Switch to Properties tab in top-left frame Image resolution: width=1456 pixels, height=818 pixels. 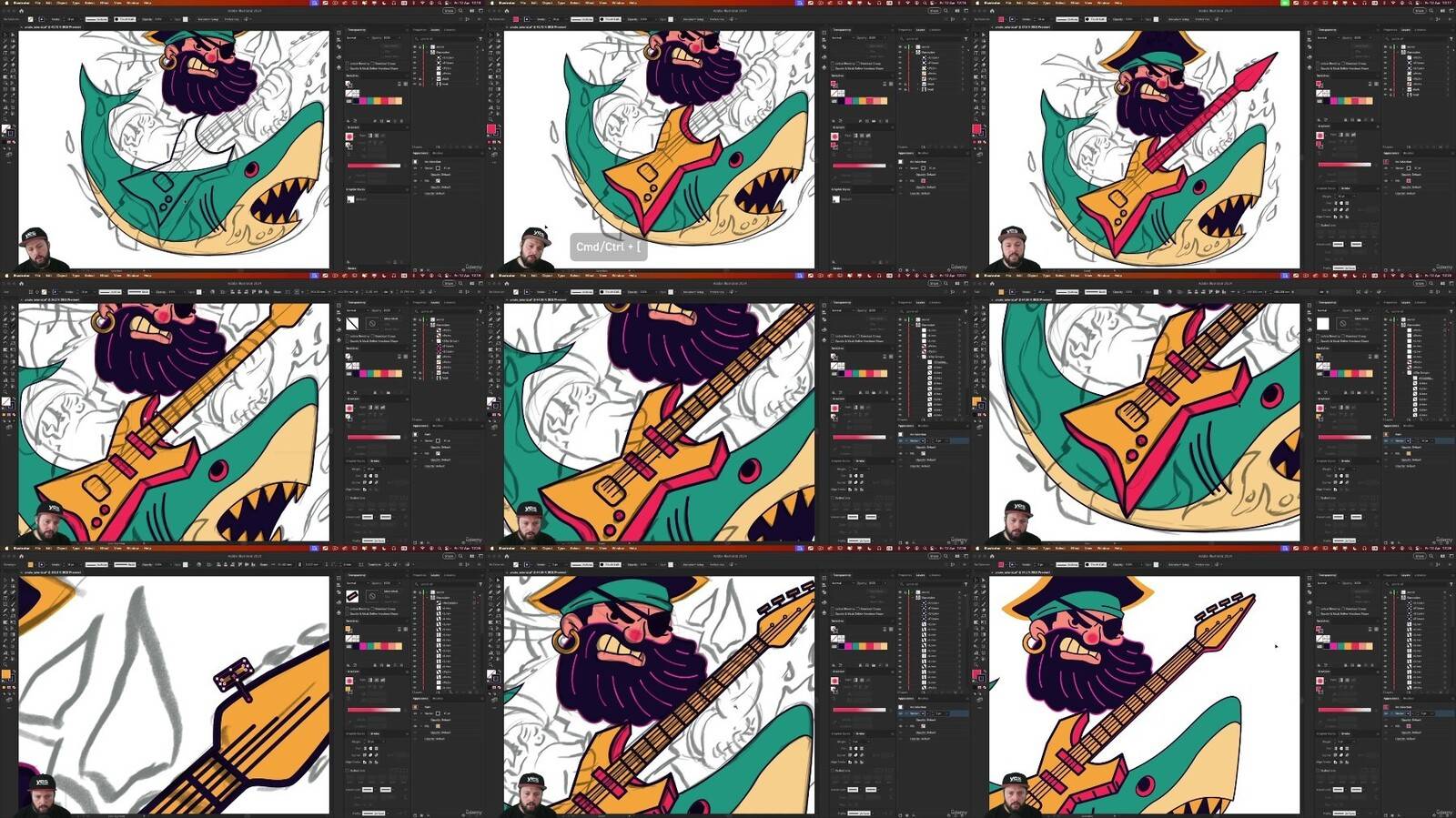pyautogui.click(x=419, y=30)
